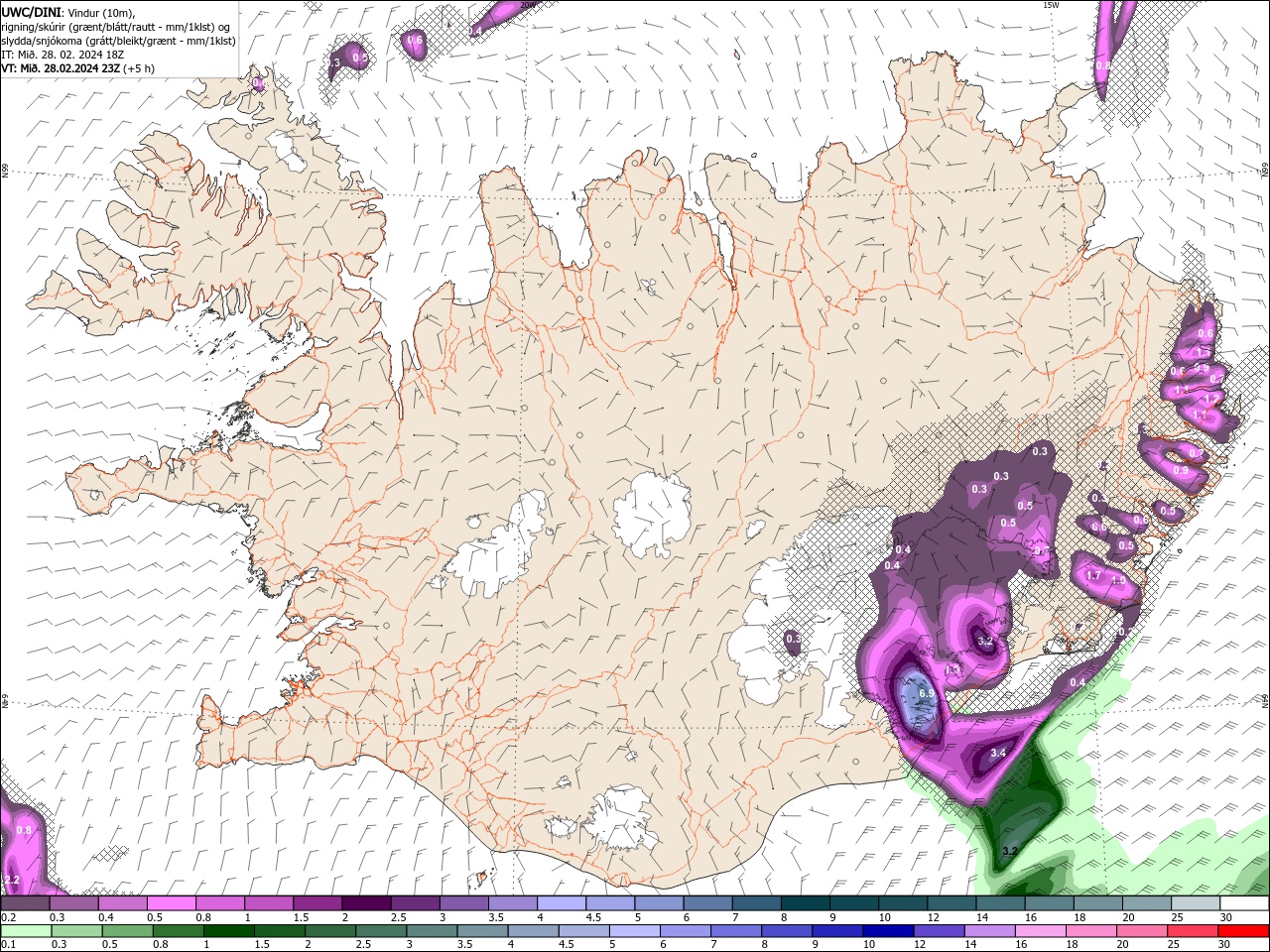Select the top legend swatch labeled 25
The width and height of the screenshot is (1270, 952).
point(1196,903)
